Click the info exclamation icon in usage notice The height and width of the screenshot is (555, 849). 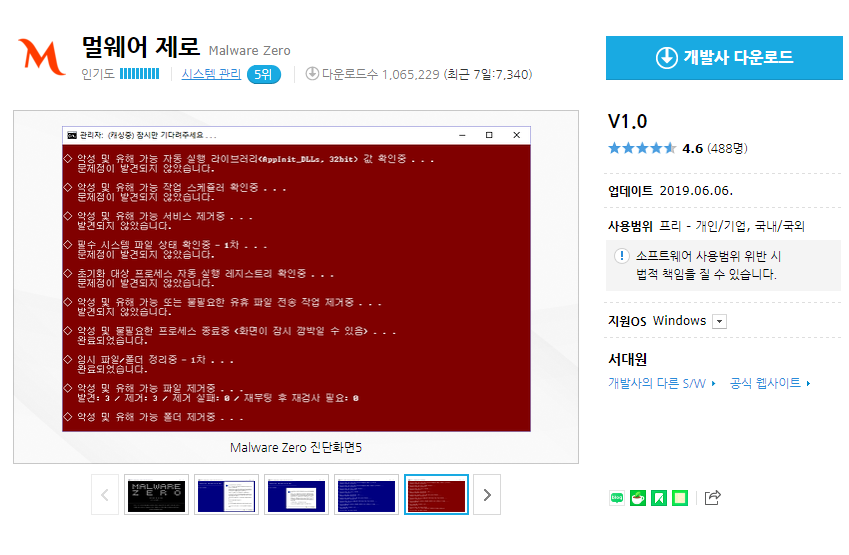622,256
